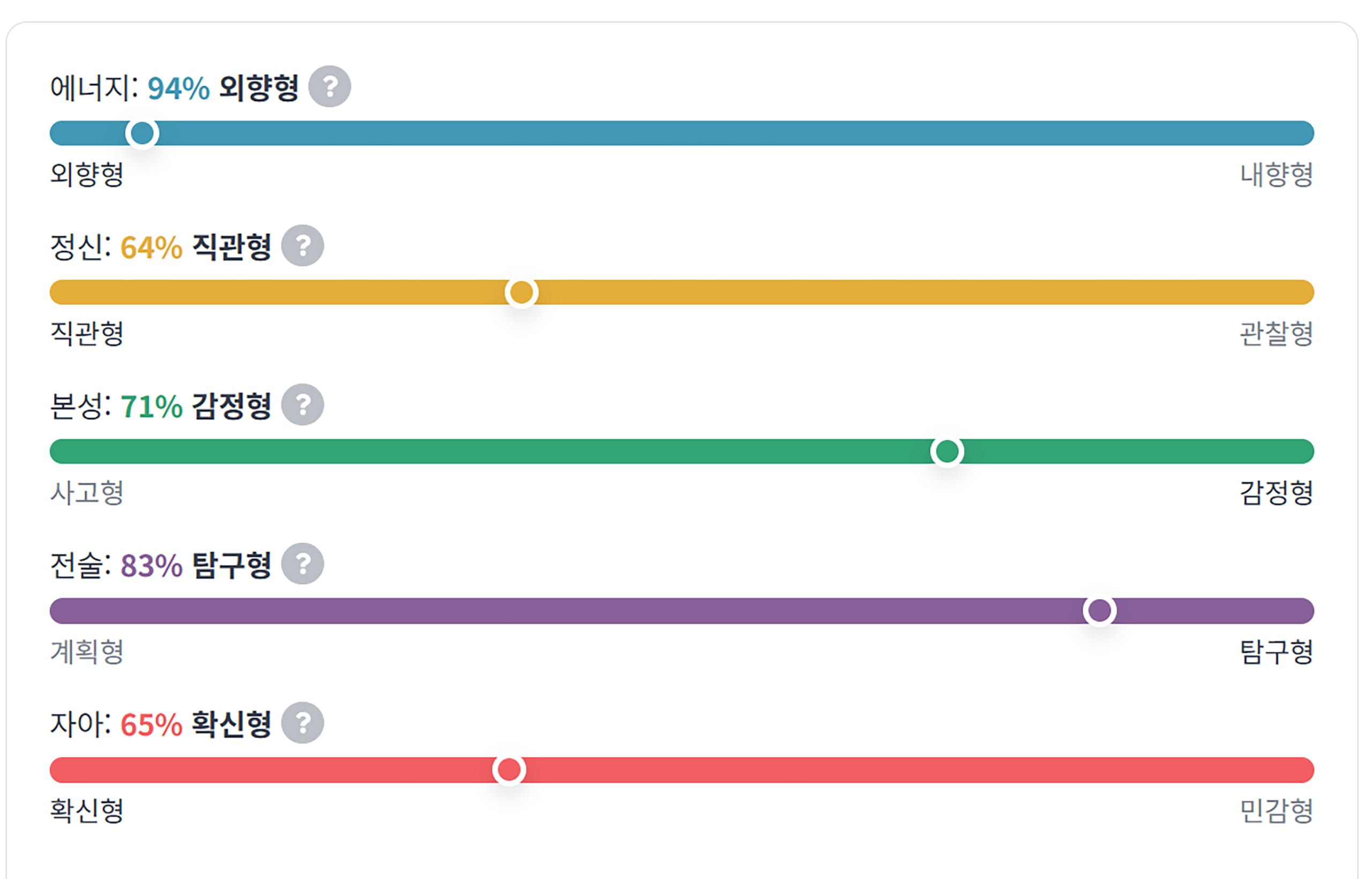
Task: Open the help icon beside 정신 64% 직관형
Action: (305, 246)
